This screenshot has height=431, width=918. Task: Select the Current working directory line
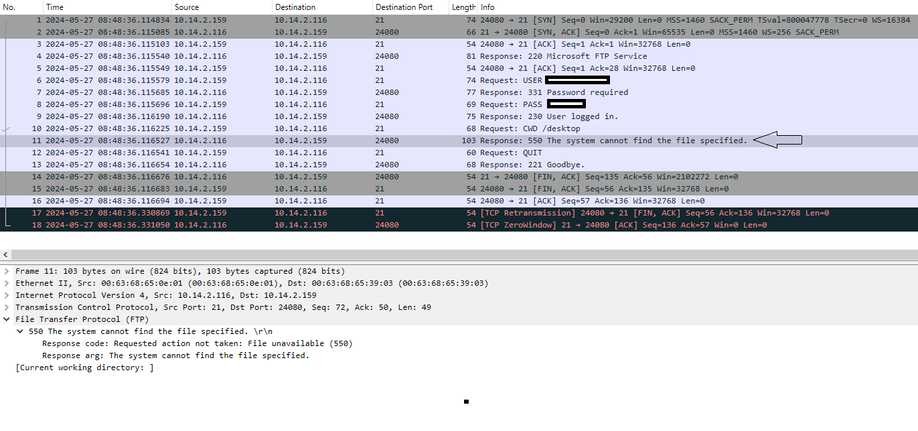(x=84, y=368)
